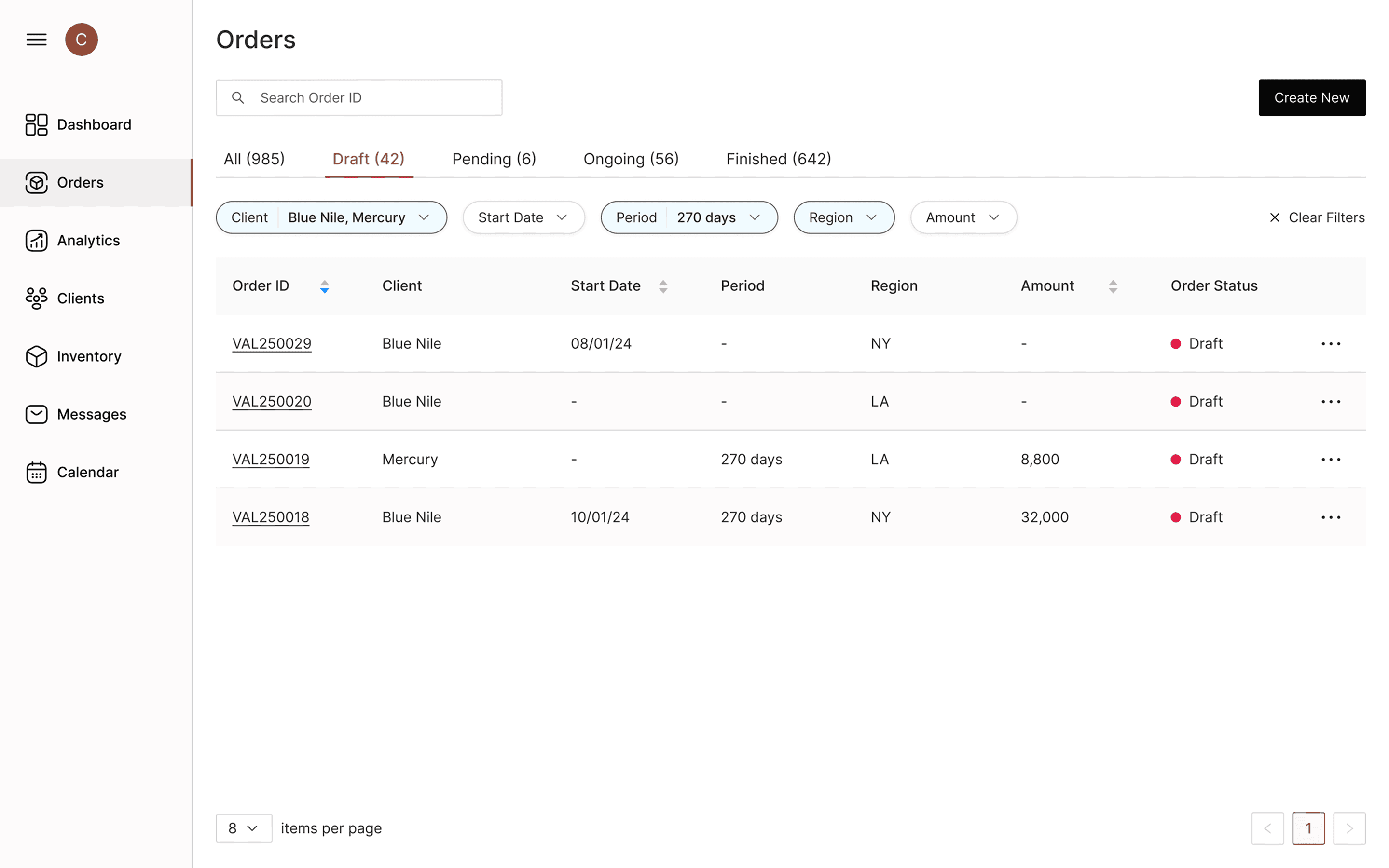
Task: Sort orders by Amount column
Action: pyautogui.click(x=1112, y=286)
